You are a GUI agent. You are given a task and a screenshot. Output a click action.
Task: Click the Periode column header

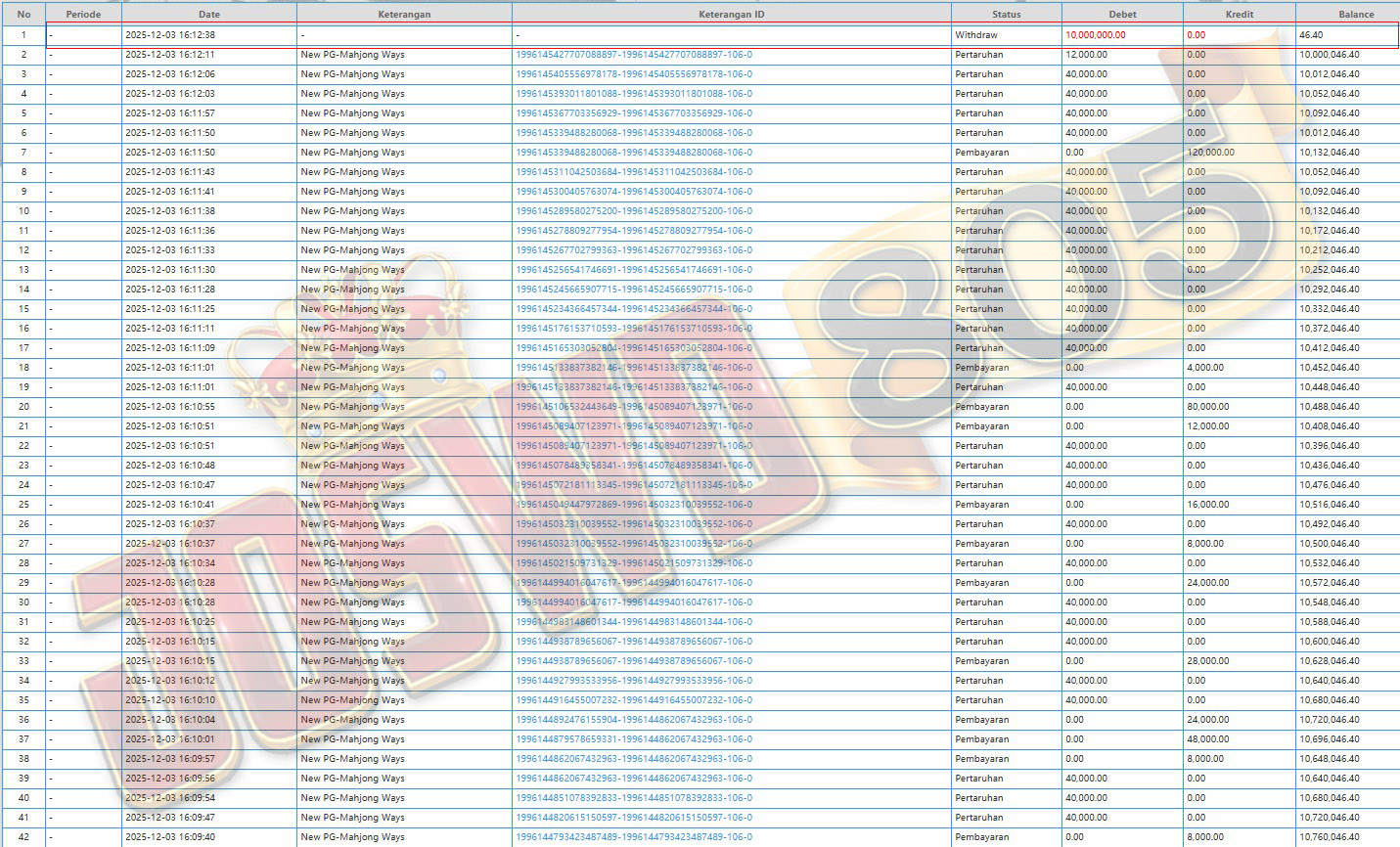[83, 15]
